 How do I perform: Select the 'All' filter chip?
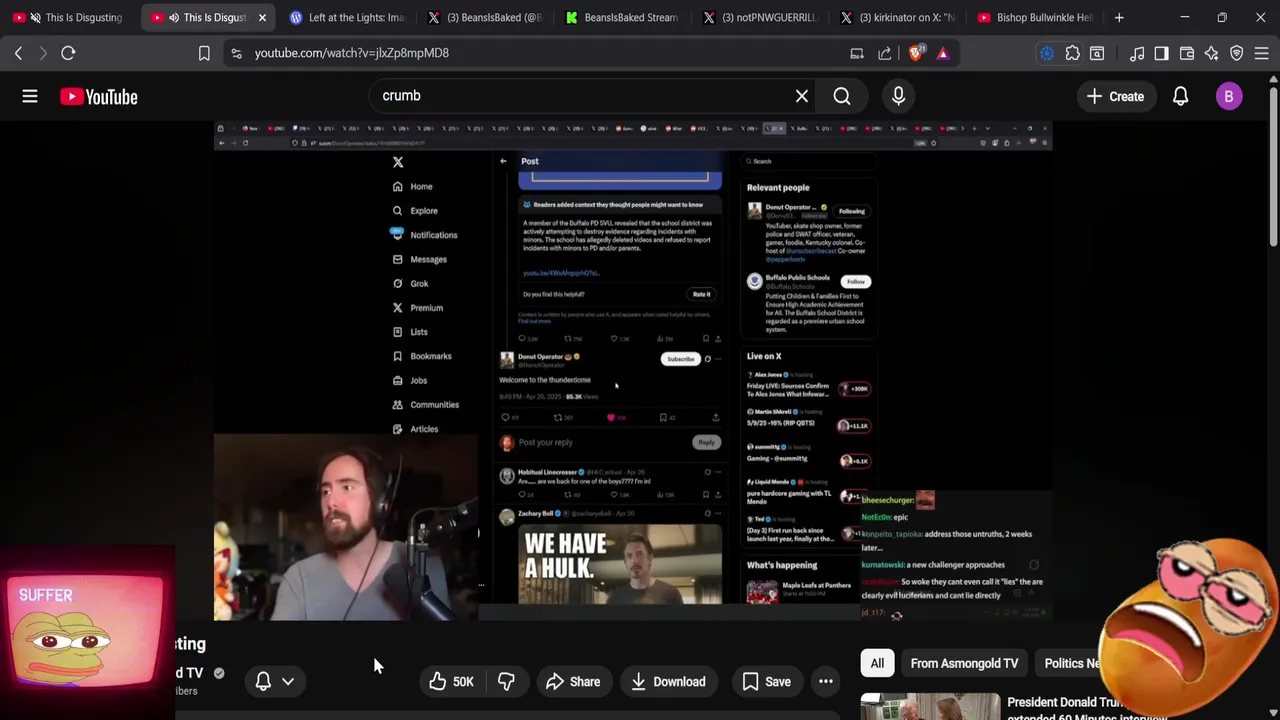877,663
